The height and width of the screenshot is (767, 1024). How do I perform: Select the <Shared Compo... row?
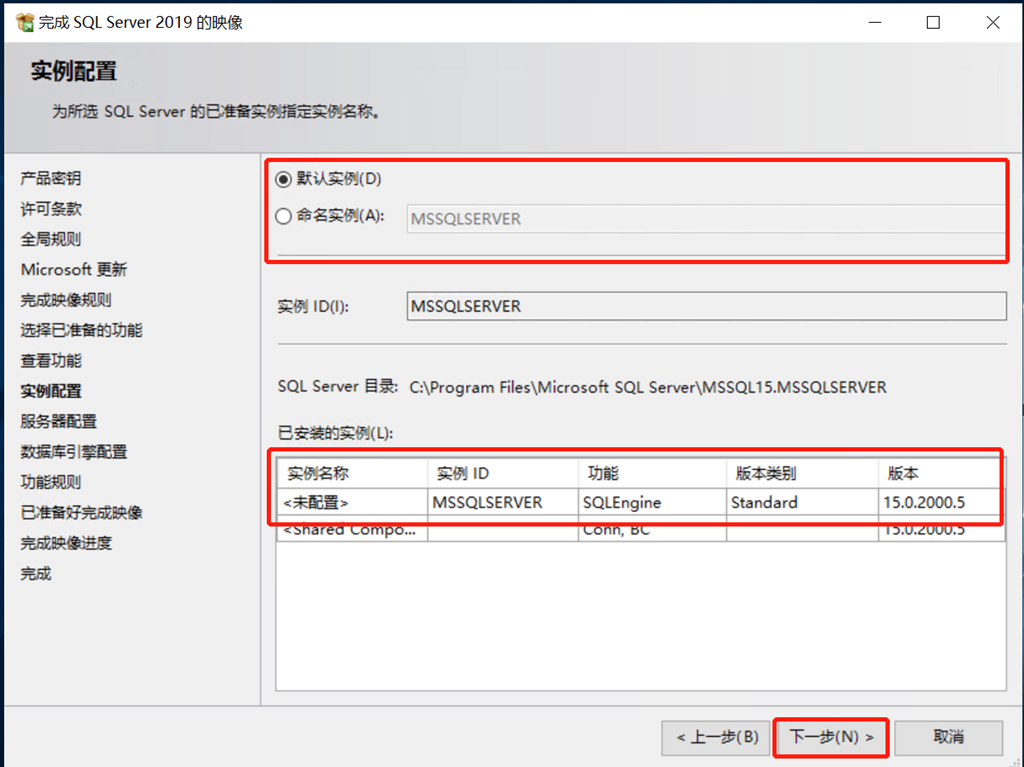point(641,530)
